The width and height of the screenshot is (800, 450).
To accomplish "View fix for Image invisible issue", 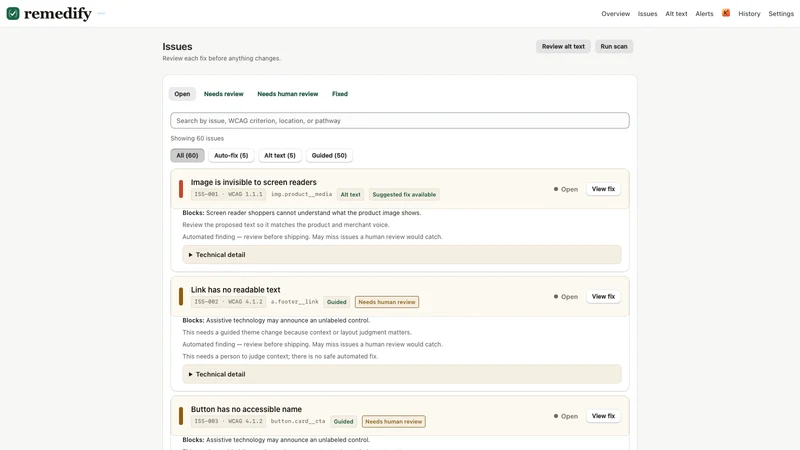I will point(603,189).
